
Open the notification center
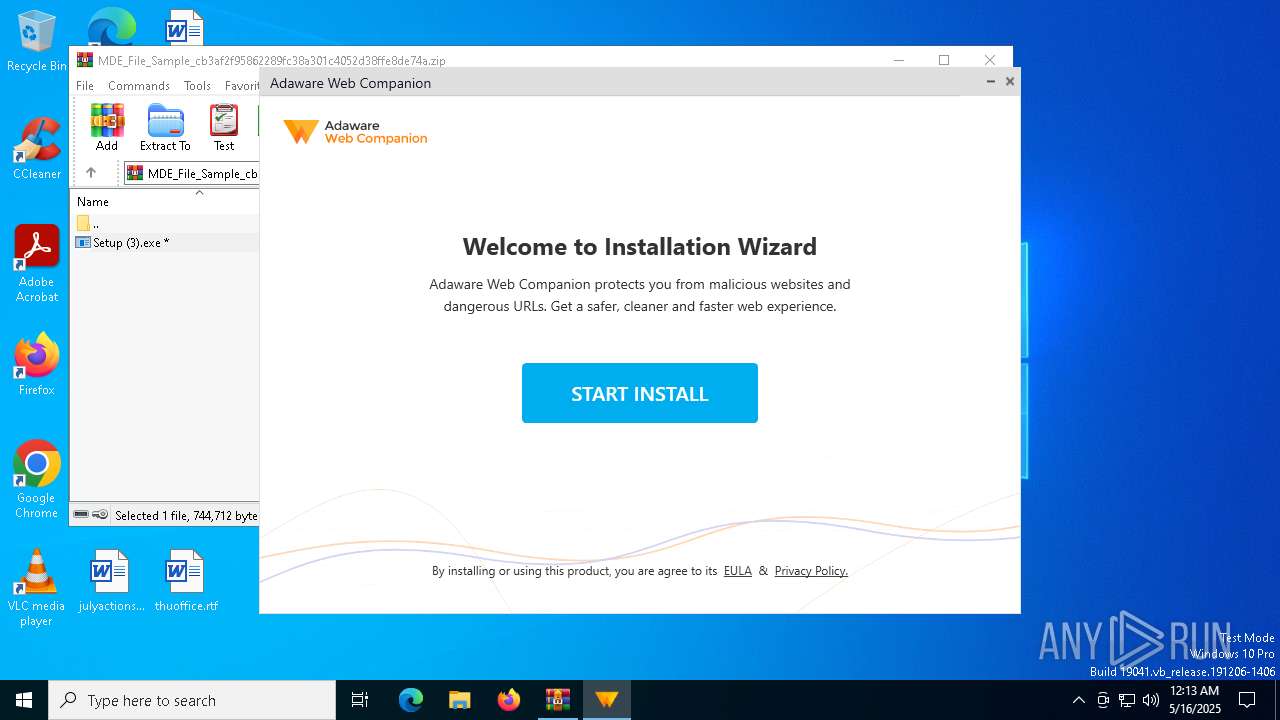pyautogui.click(x=1248, y=700)
